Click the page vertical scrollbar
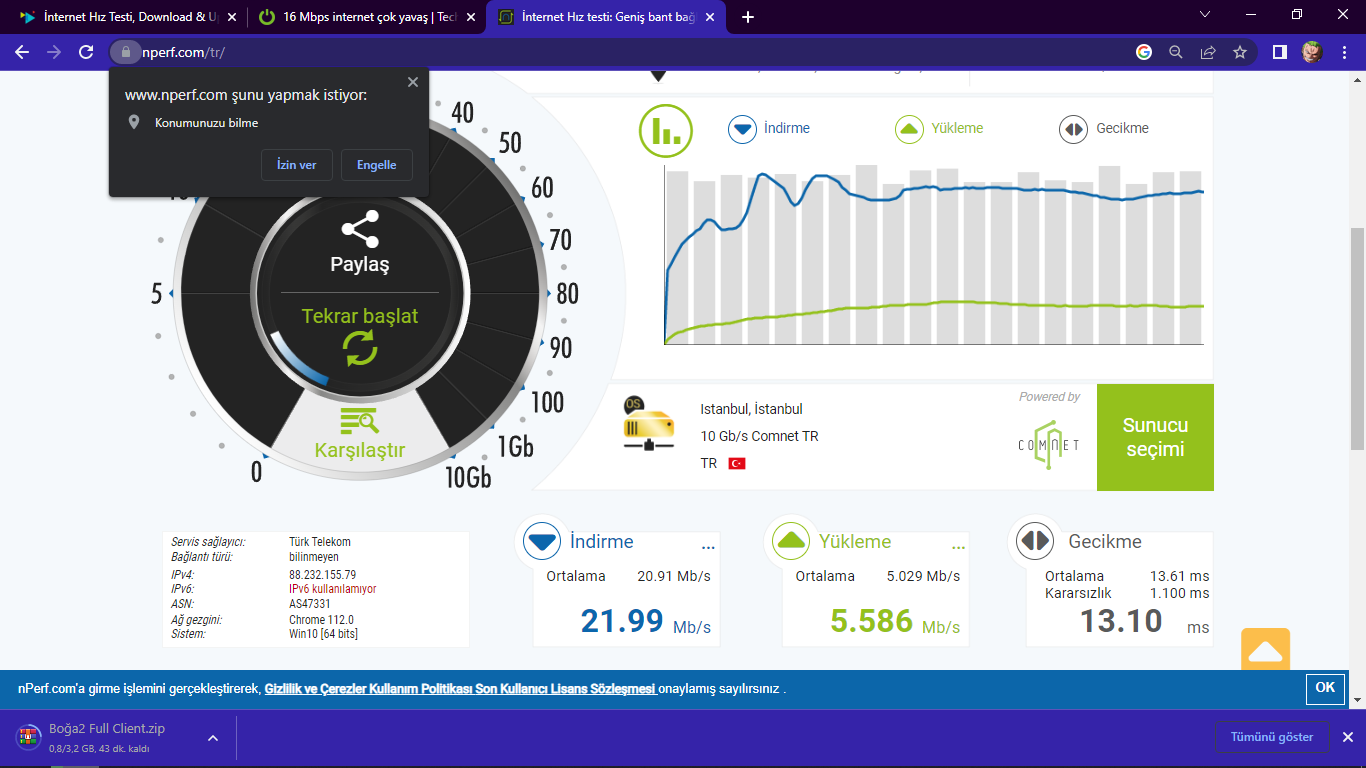 [1357, 339]
